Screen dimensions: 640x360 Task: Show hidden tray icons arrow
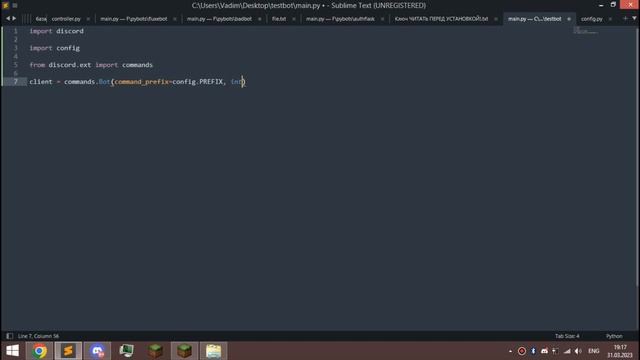click(510, 351)
